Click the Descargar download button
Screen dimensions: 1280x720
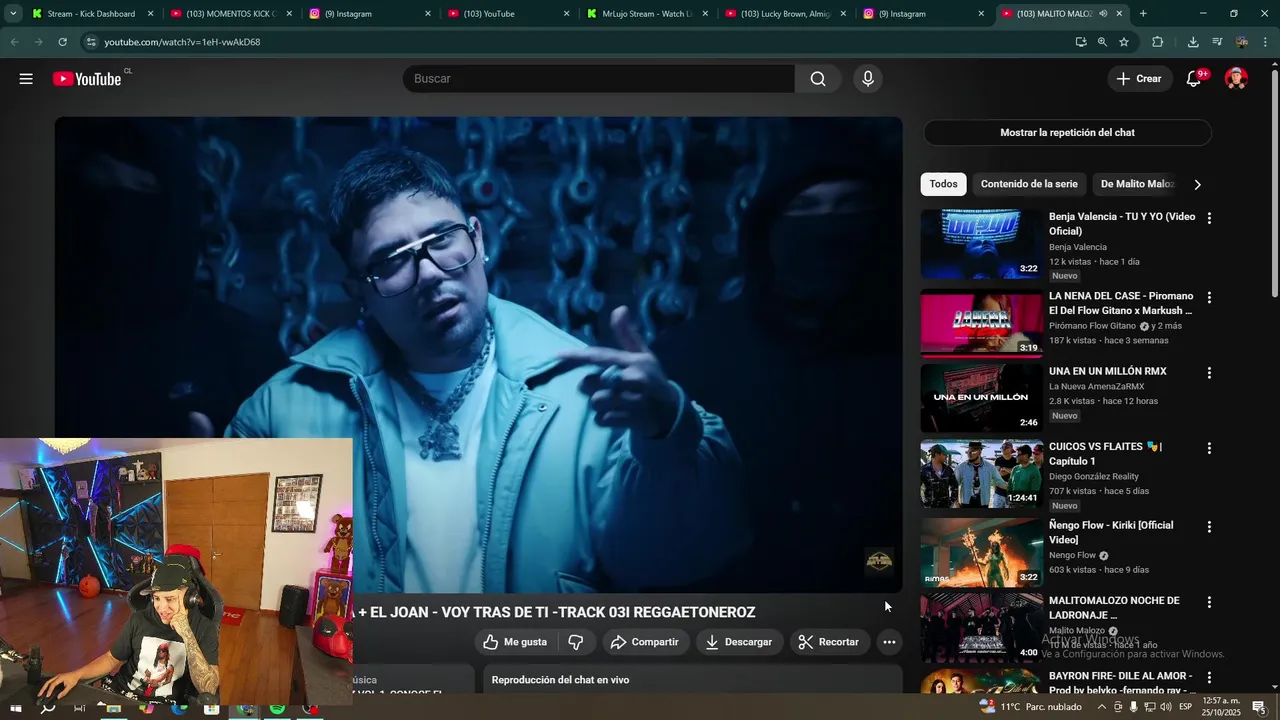(x=739, y=642)
